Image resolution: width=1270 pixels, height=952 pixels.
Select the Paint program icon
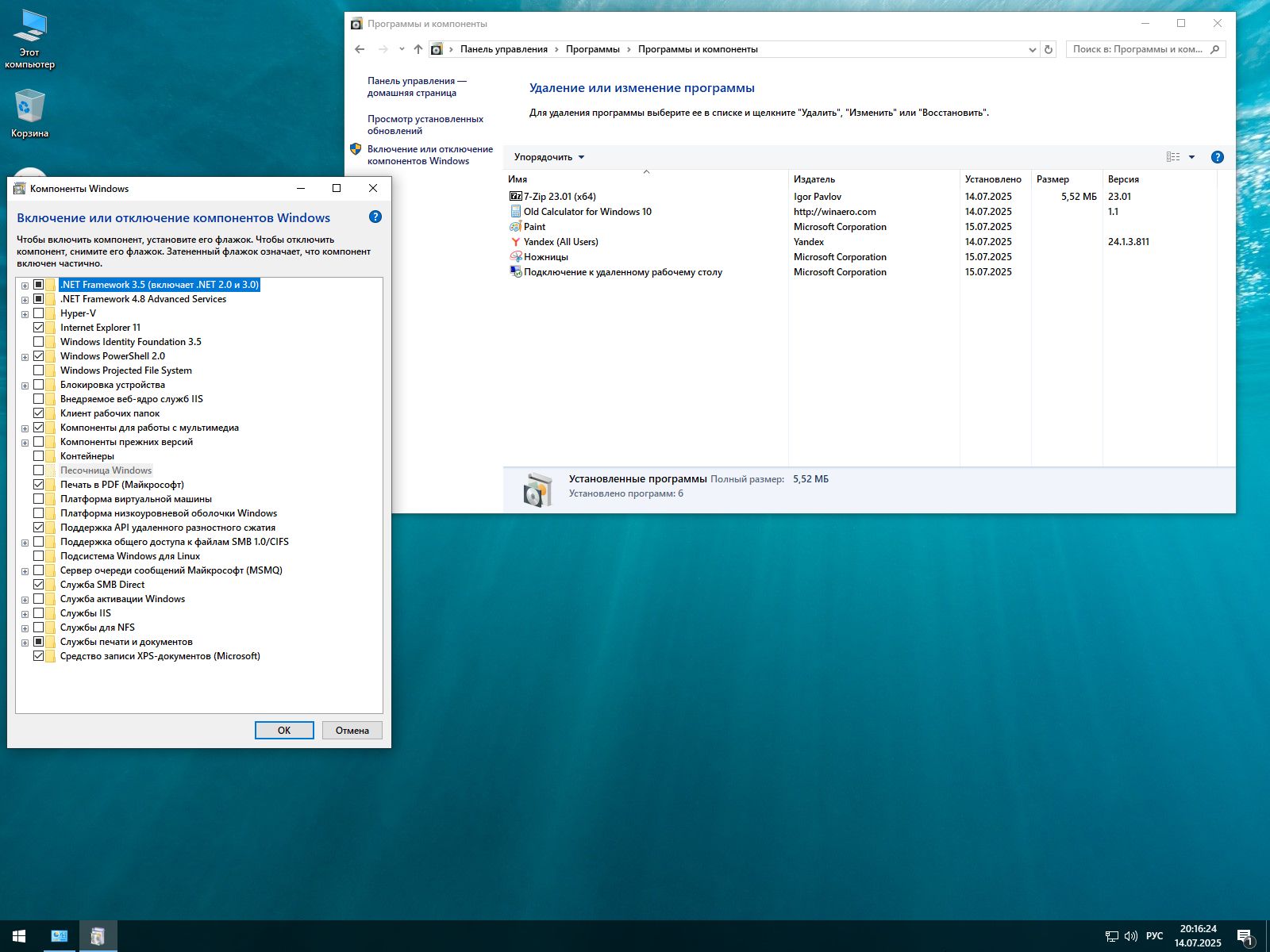point(515,226)
